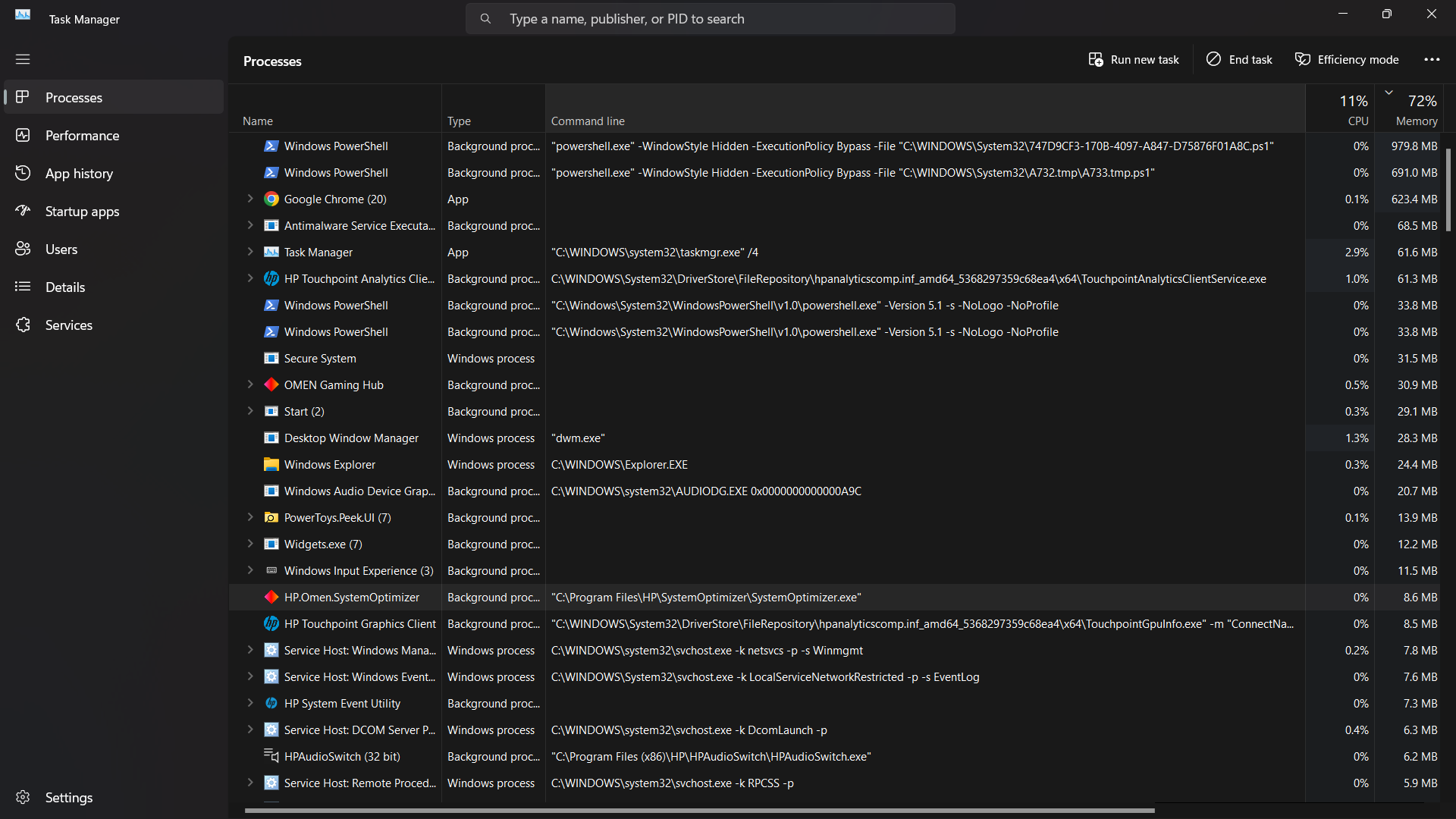Switch to the Performance page
Screen dimensions: 1456x819
point(114,135)
